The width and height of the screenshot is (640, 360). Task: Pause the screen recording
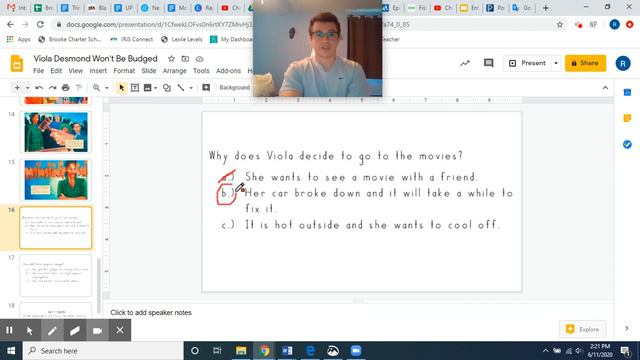(9, 330)
